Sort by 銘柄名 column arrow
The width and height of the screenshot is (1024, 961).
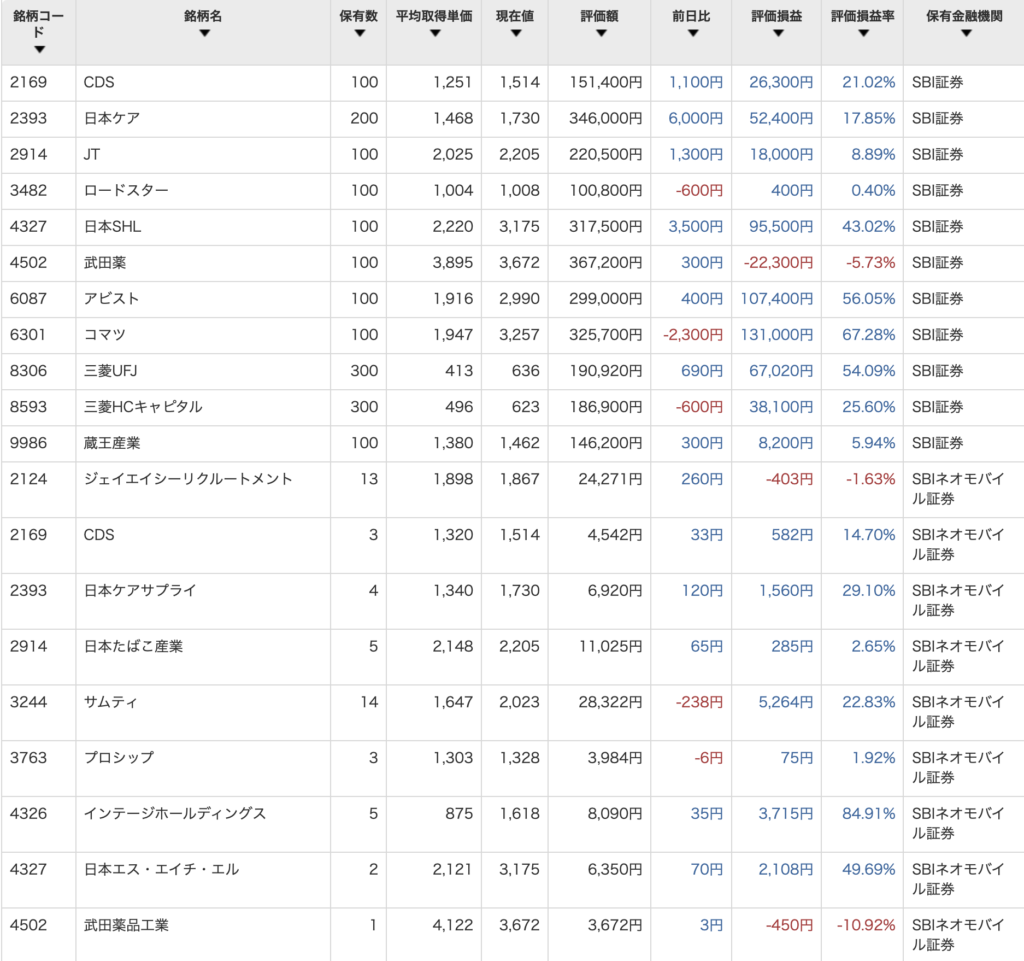(204, 33)
